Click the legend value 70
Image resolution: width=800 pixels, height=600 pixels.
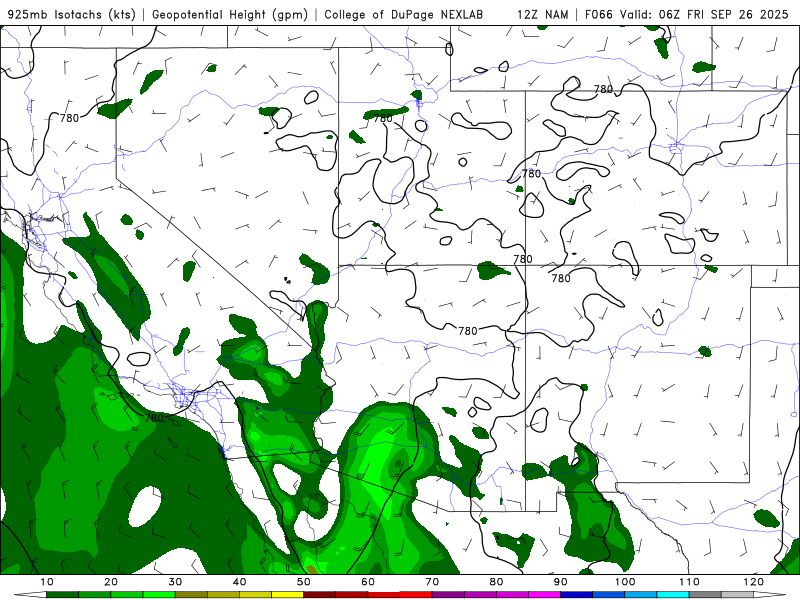tap(432, 582)
